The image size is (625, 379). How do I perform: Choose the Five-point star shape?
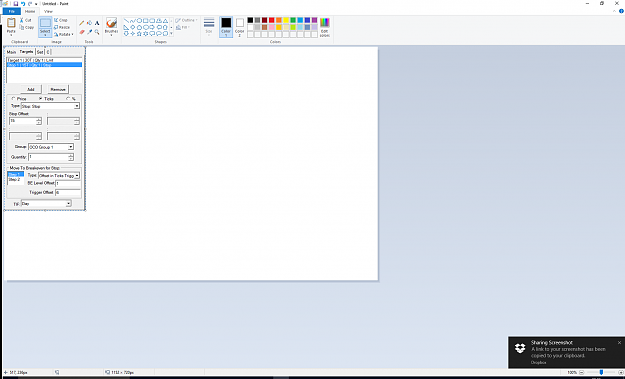point(139,34)
